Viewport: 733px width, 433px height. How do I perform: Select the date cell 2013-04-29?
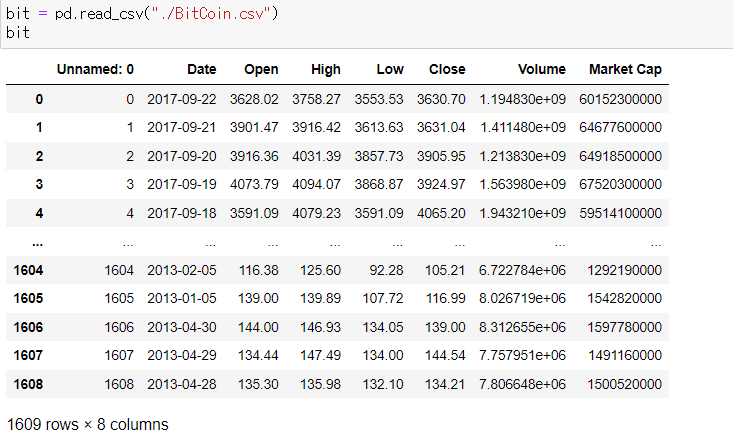[182, 355]
